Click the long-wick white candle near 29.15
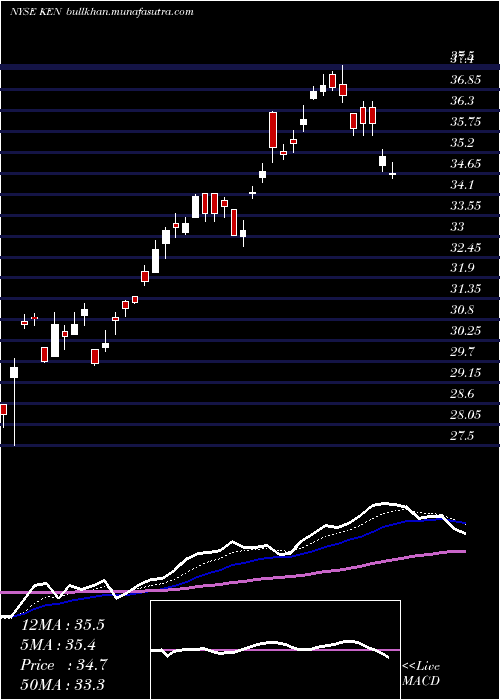Viewport: 500px width, 700px height. coord(14,372)
